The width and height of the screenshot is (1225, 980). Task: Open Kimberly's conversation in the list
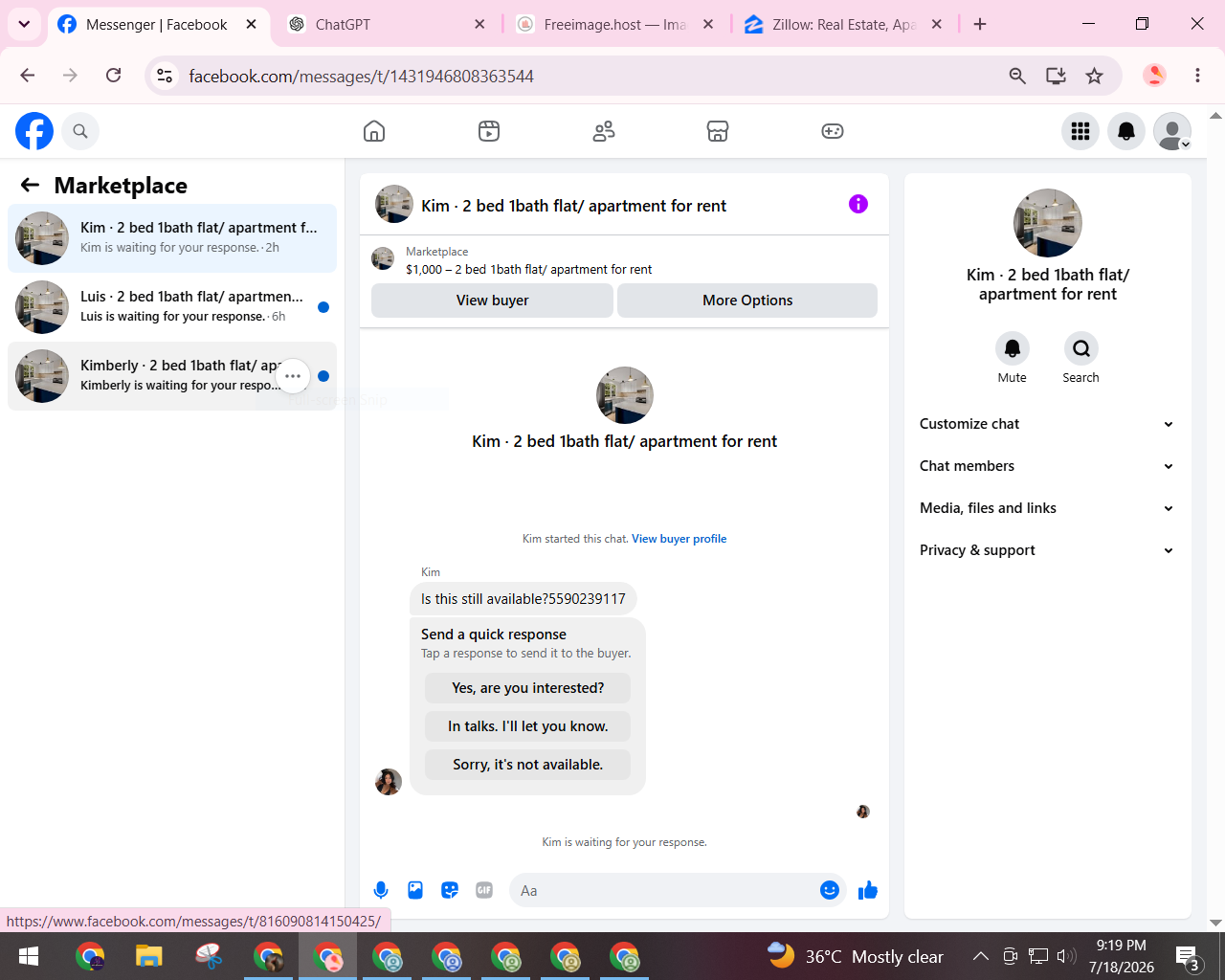click(x=172, y=376)
